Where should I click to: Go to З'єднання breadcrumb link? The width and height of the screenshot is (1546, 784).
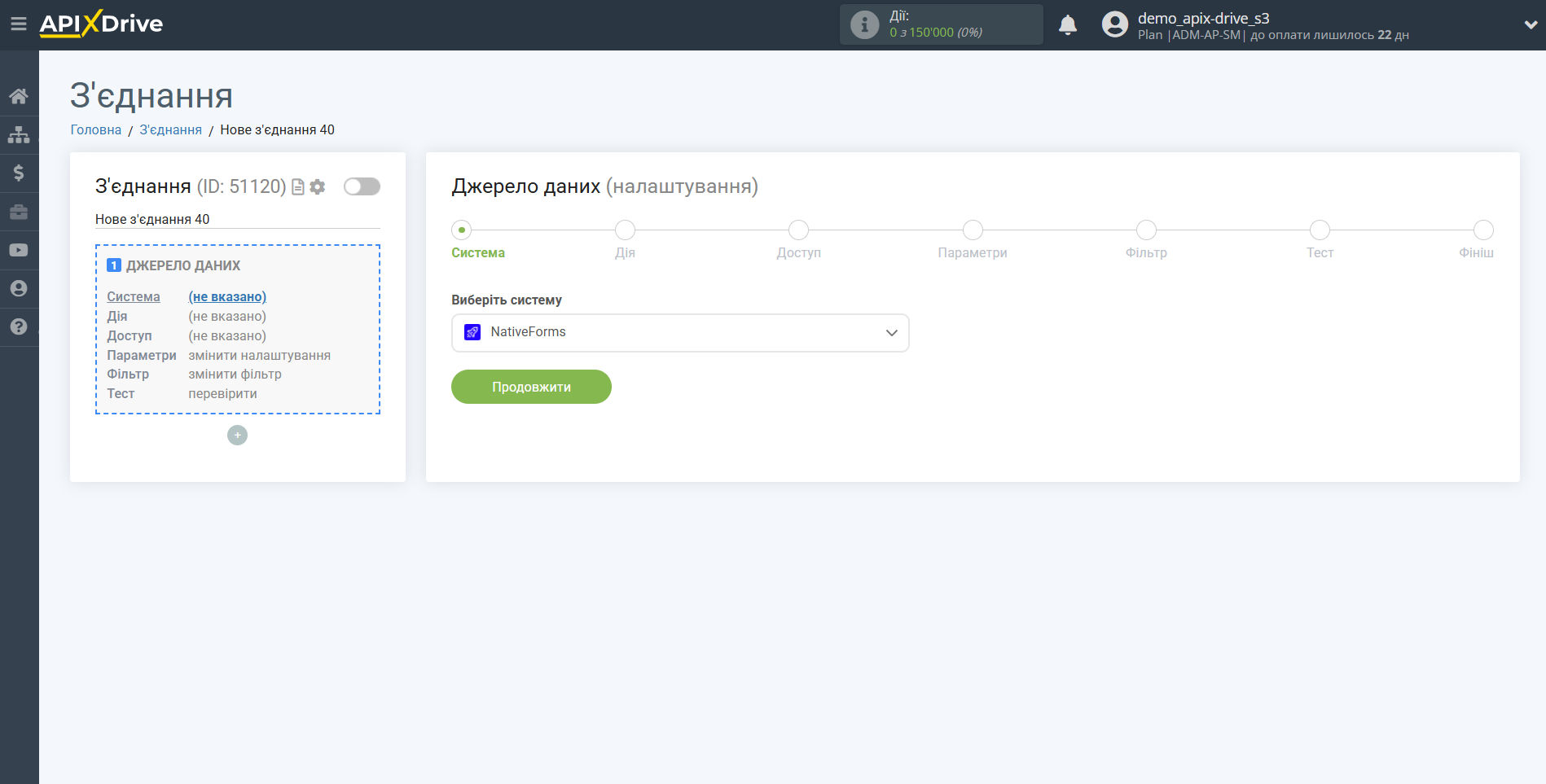coord(170,130)
